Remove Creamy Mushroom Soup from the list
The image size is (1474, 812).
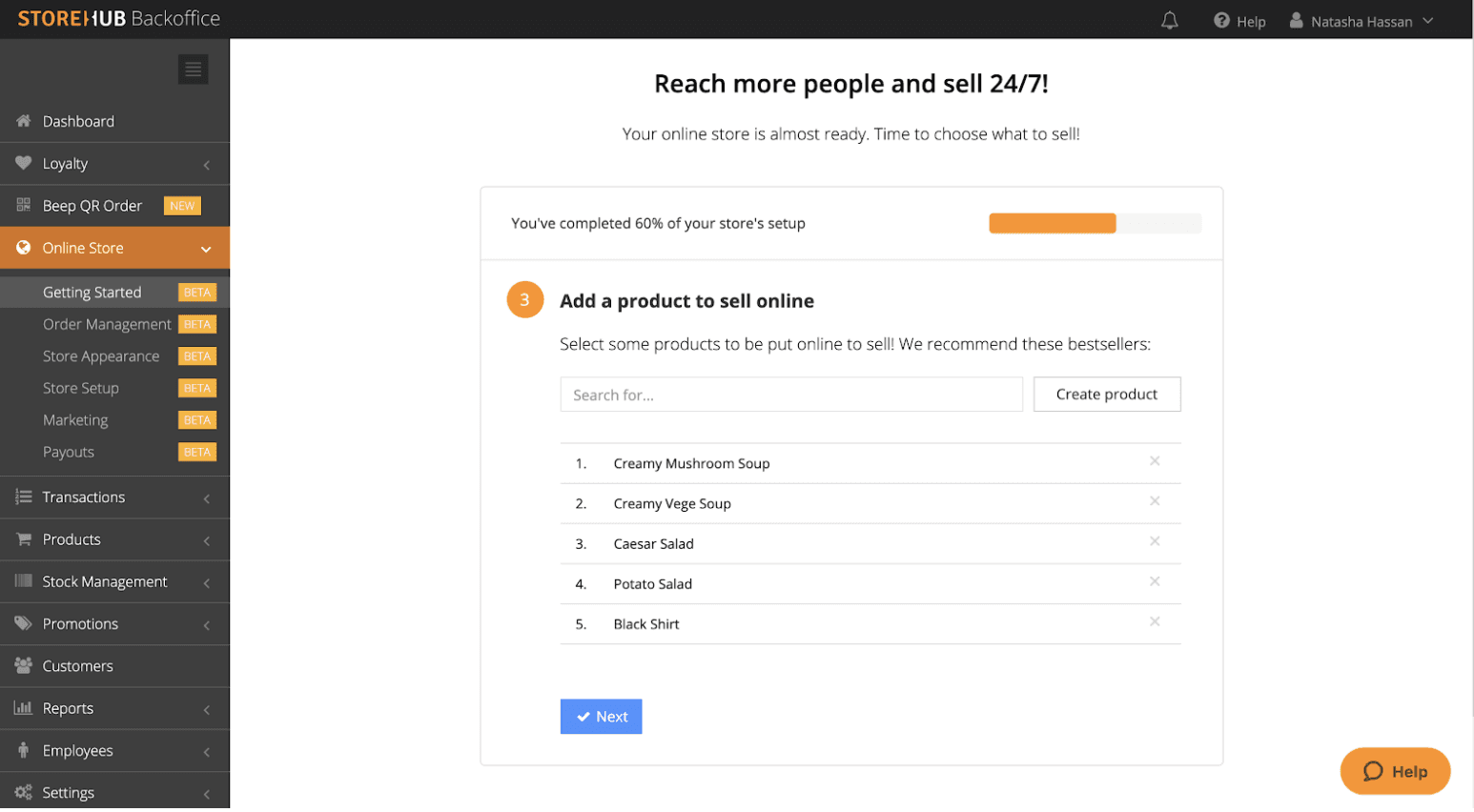click(1155, 460)
